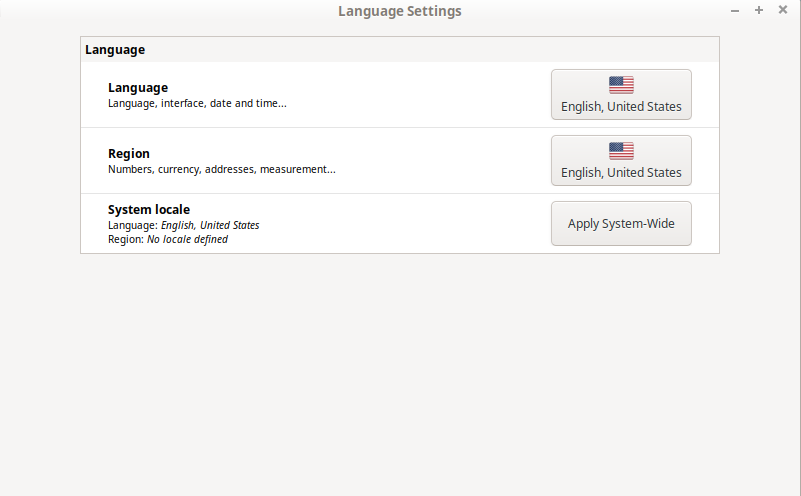Click the 'Language' section header at top

coord(115,50)
